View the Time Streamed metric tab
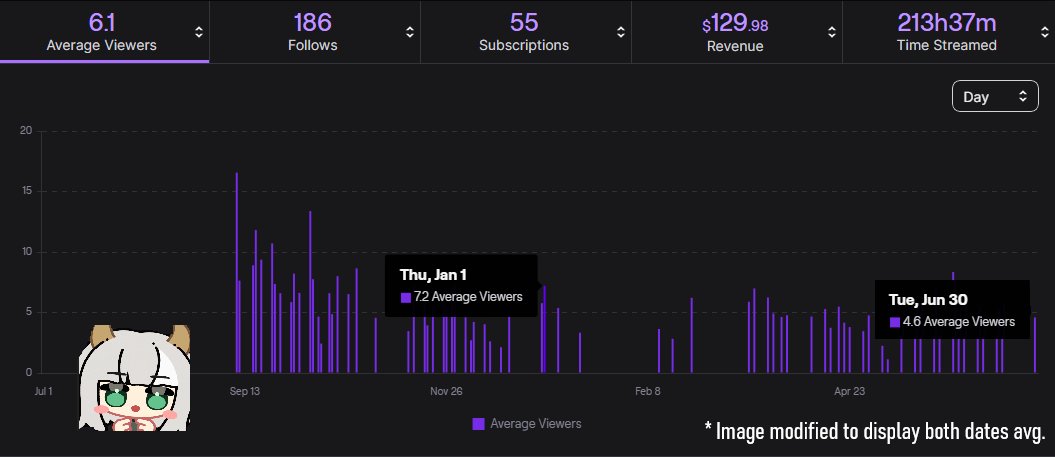1055x457 pixels. point(949,32)
